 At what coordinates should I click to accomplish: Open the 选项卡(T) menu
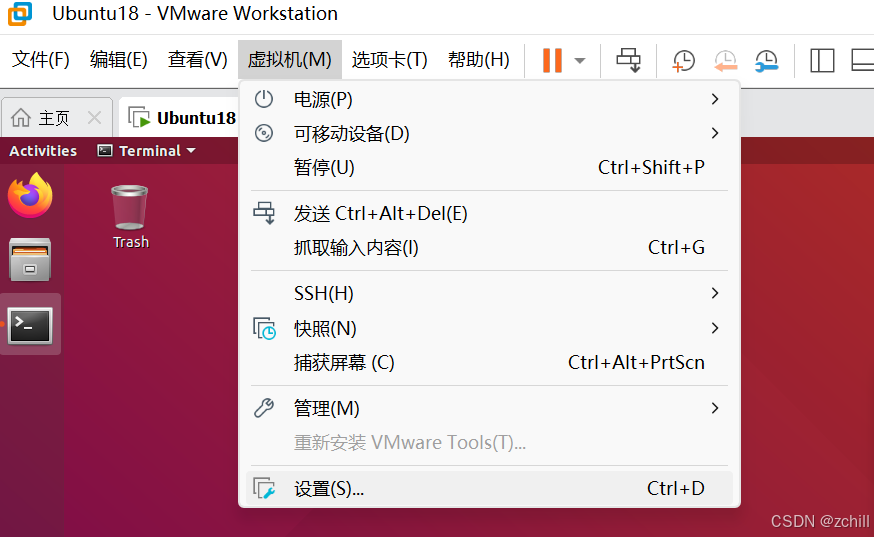point(389,59)
